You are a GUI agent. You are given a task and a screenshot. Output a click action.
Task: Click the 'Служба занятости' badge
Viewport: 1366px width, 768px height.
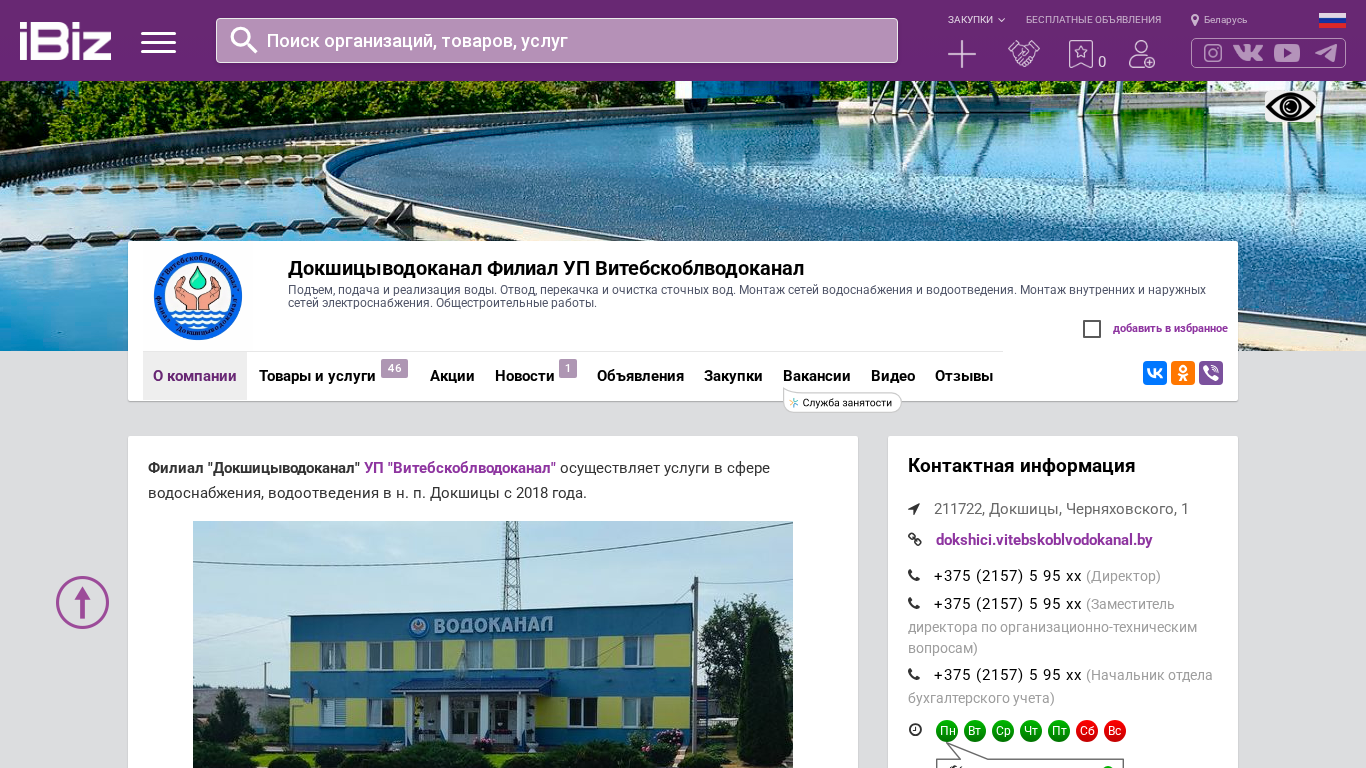coord(842,402)
